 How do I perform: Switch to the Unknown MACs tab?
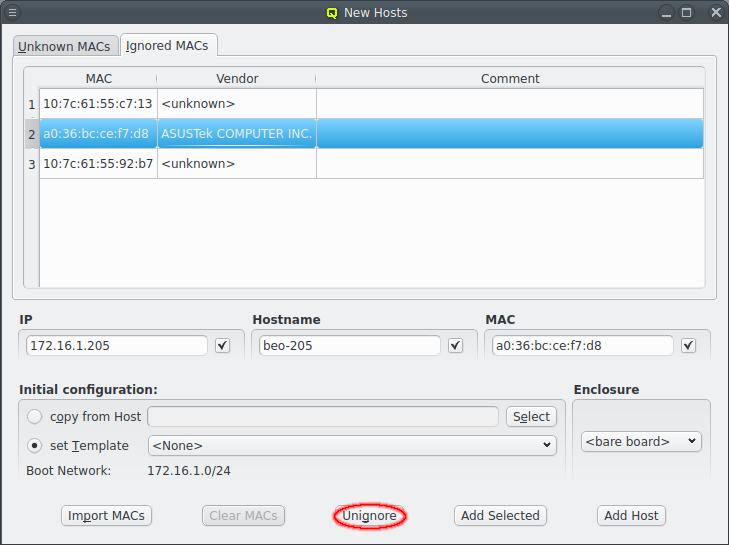[65, 46]
